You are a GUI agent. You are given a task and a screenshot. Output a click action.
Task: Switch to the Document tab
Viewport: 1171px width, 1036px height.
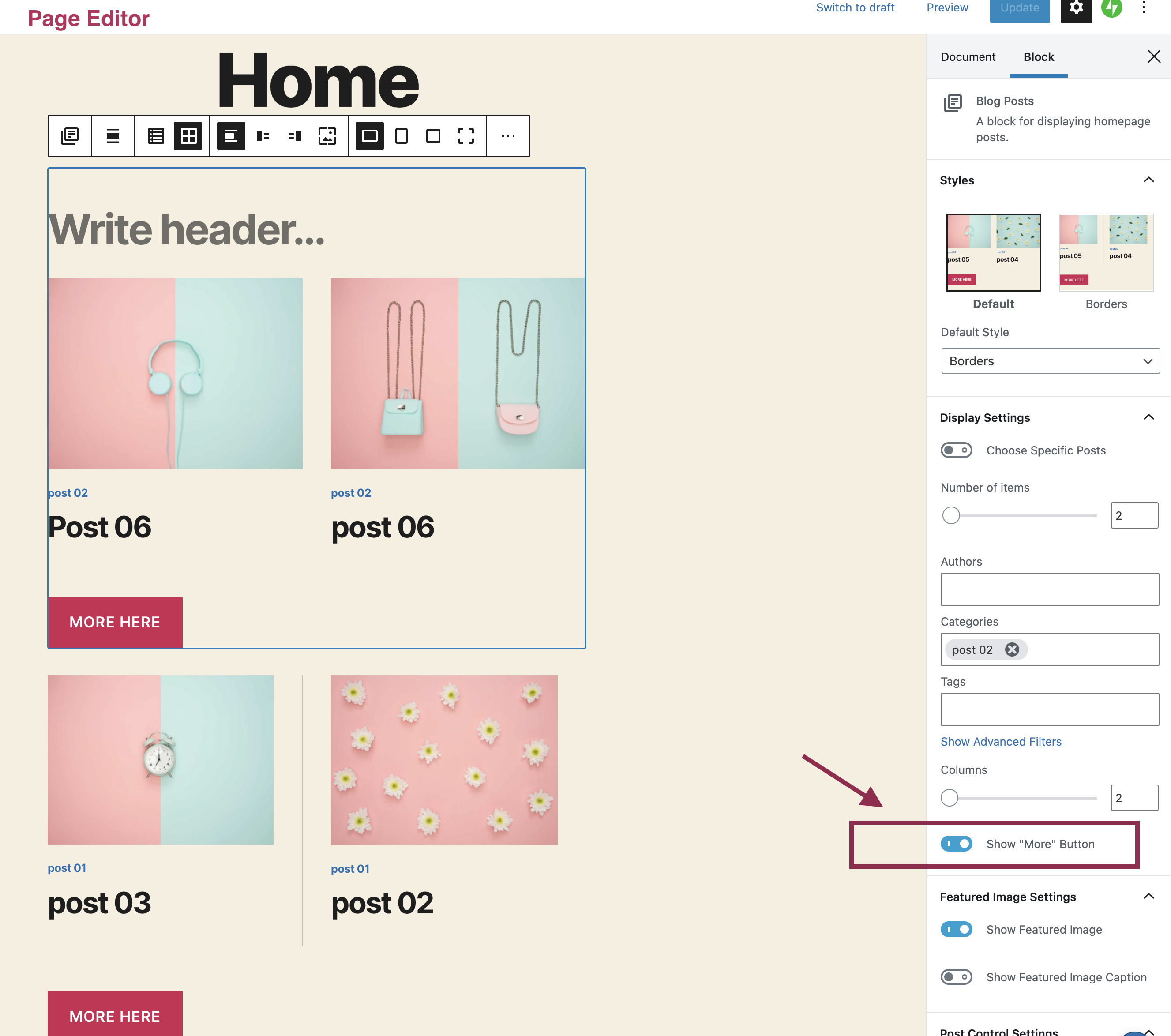968,57
